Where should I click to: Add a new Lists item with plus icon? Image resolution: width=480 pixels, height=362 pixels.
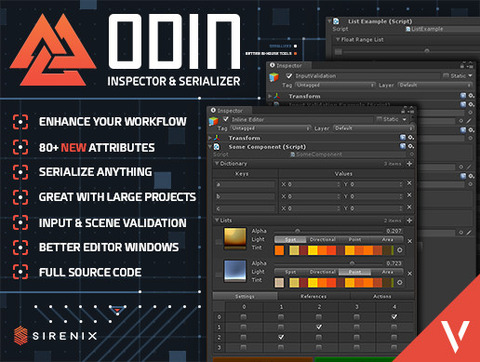click(x=409, y=220)
